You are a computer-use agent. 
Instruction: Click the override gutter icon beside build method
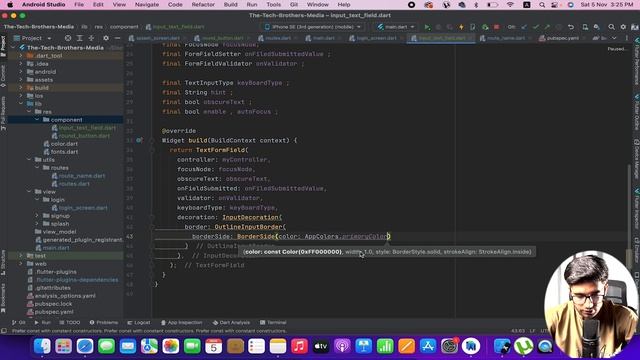point(139,140)
